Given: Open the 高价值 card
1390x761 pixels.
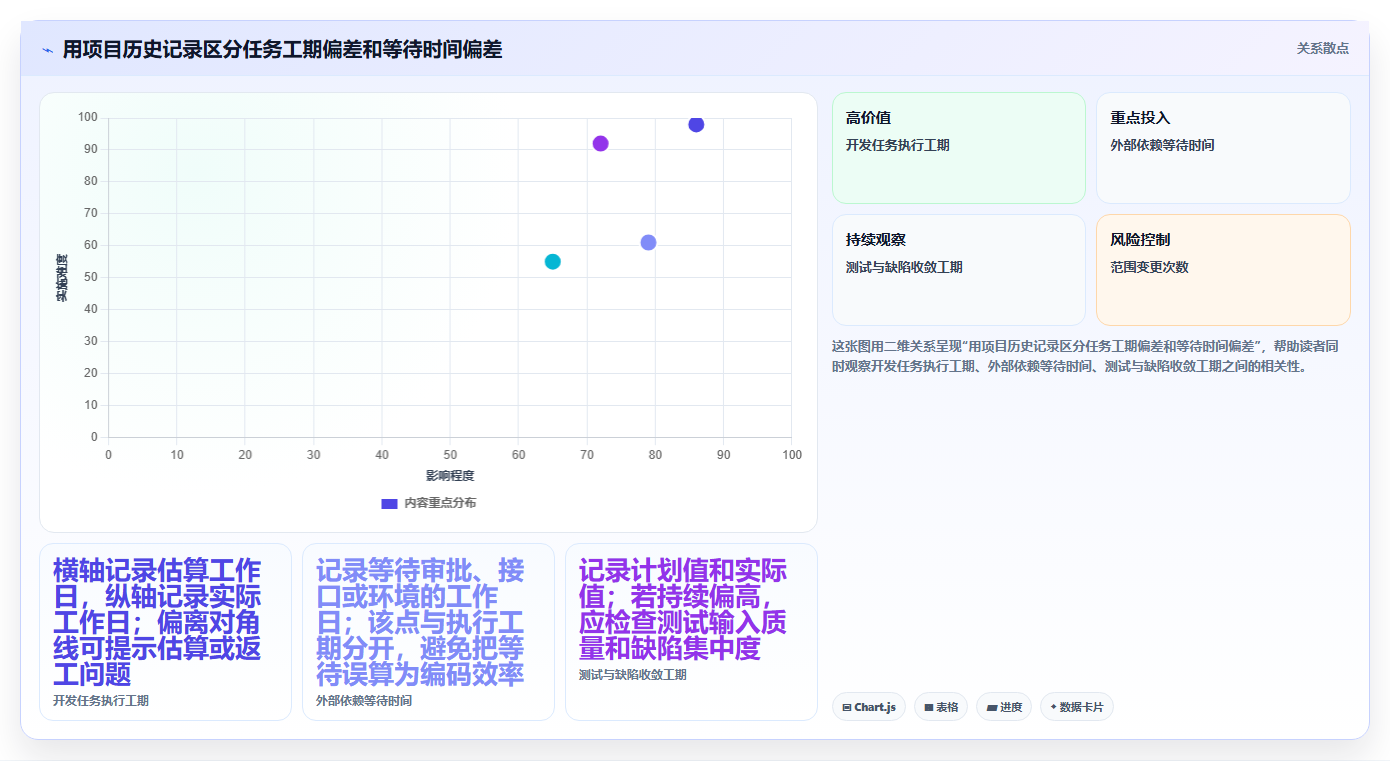Looking at the screenshot, I should [958, 148].
